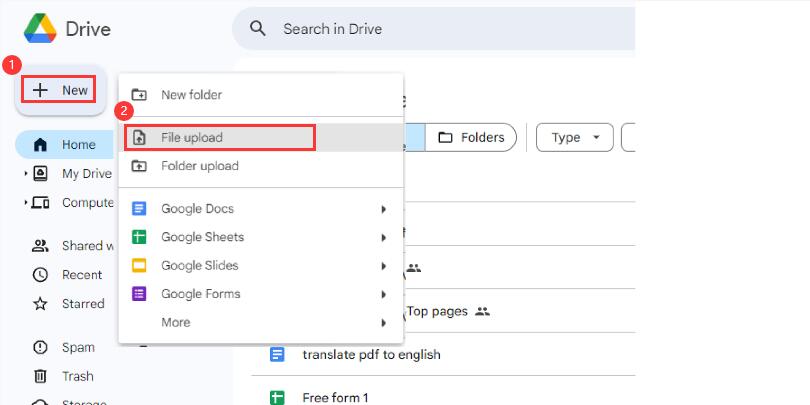Click the Google Drive logo

pos(40,28)
